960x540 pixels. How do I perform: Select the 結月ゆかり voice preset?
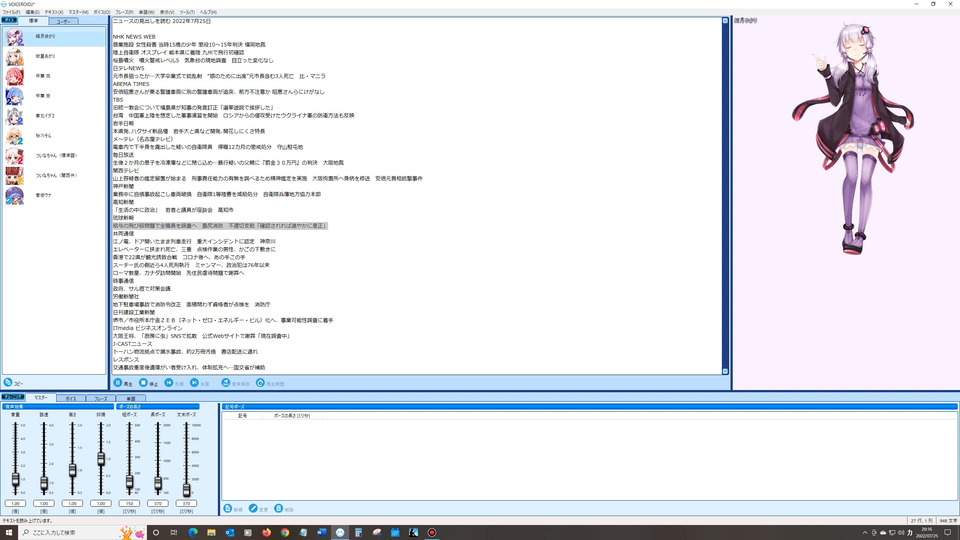(x=54, y=37)
